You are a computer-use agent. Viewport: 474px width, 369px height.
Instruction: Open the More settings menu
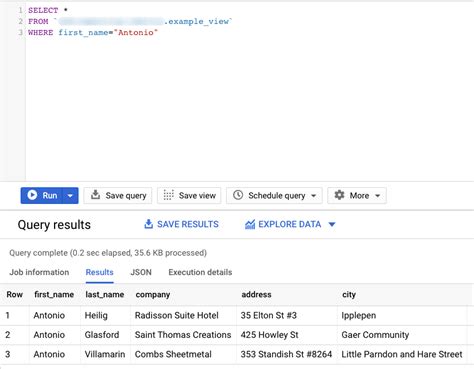(357, 195)
